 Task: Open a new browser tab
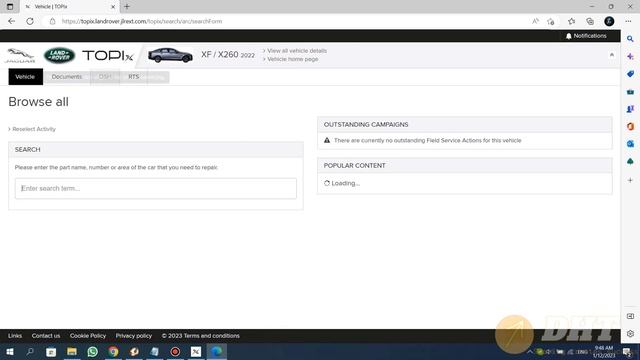[x=127, y=7]
